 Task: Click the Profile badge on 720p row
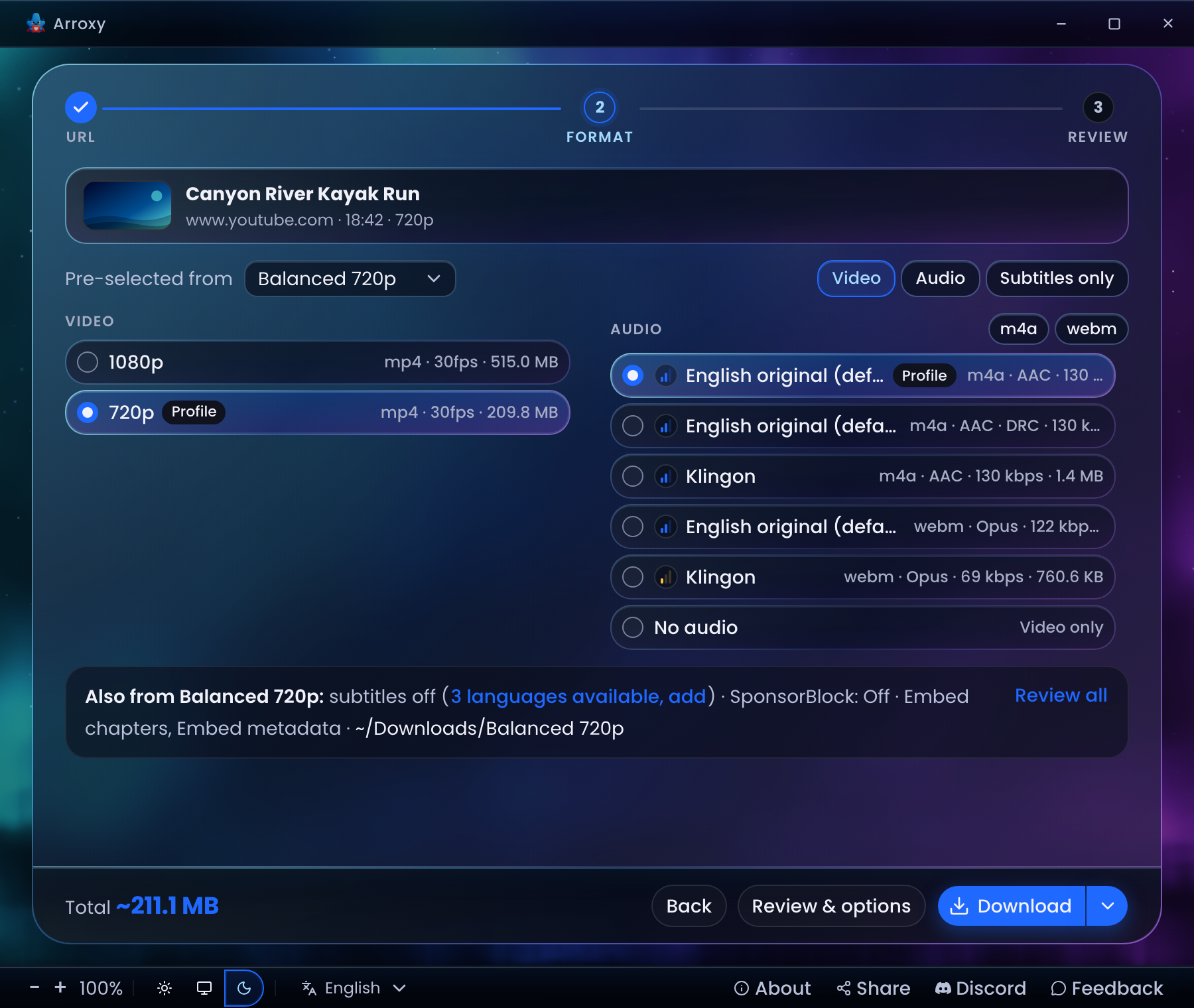click(x=194, y=412)
